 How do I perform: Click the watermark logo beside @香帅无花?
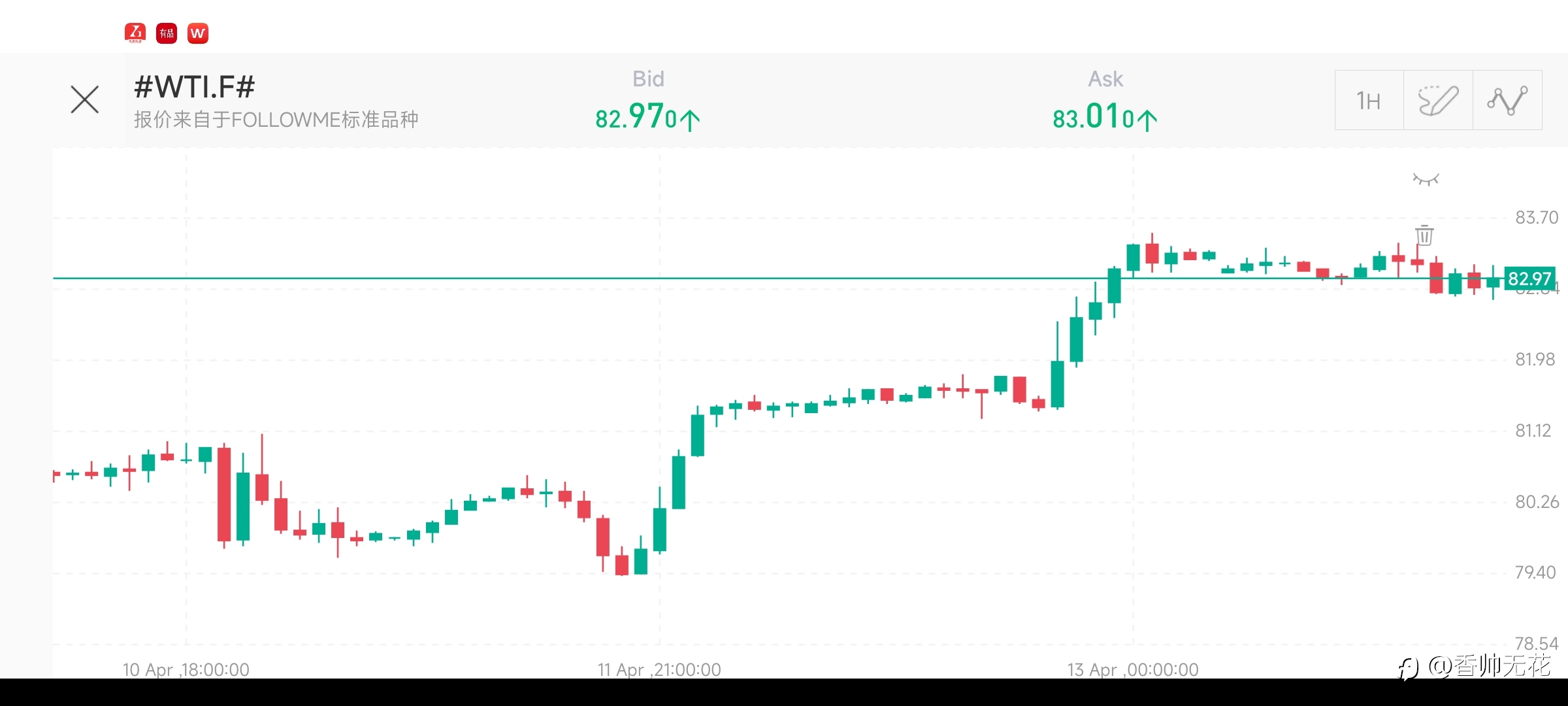pos(1408,668)
